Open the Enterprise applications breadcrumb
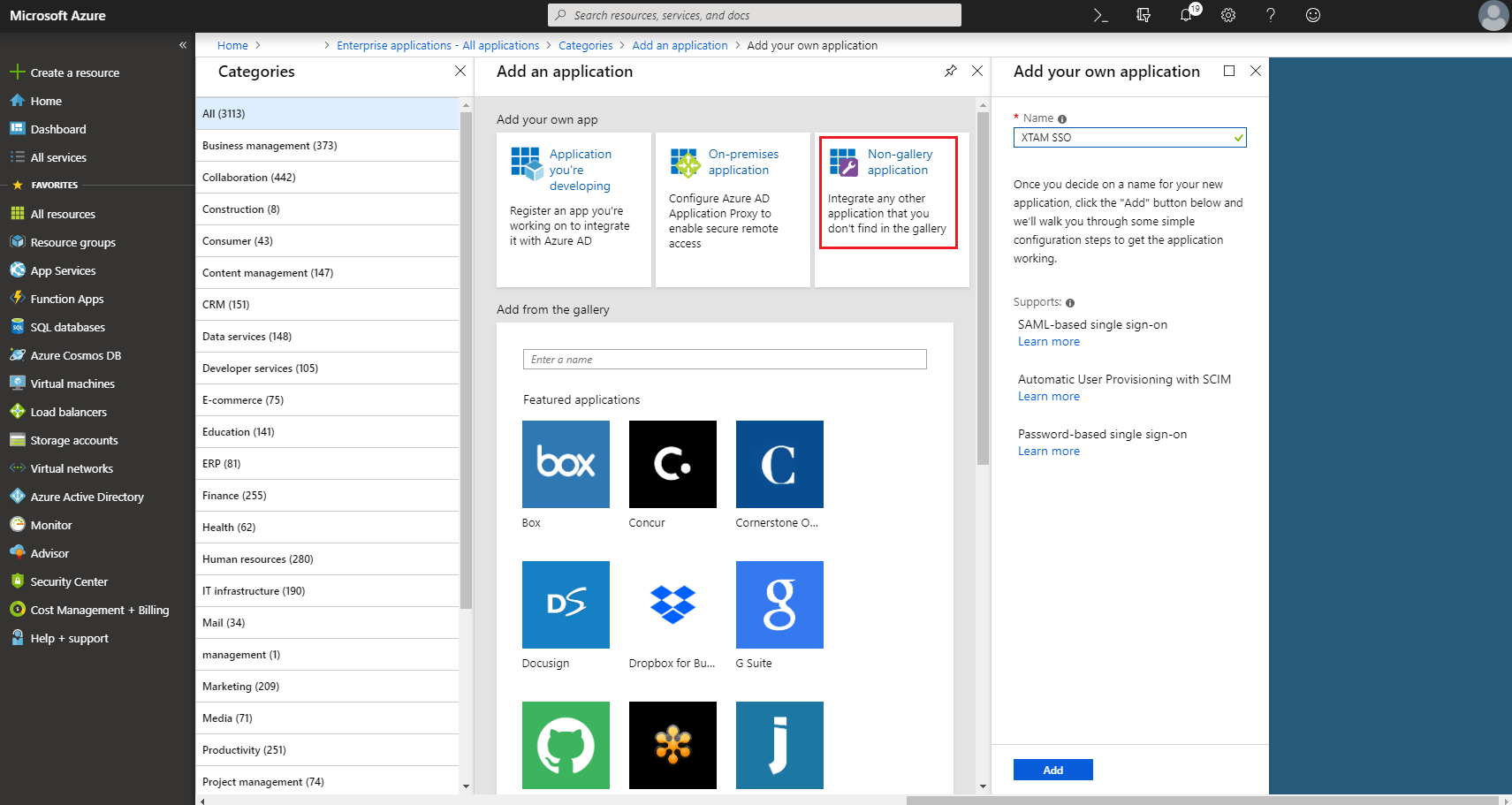 438,45
